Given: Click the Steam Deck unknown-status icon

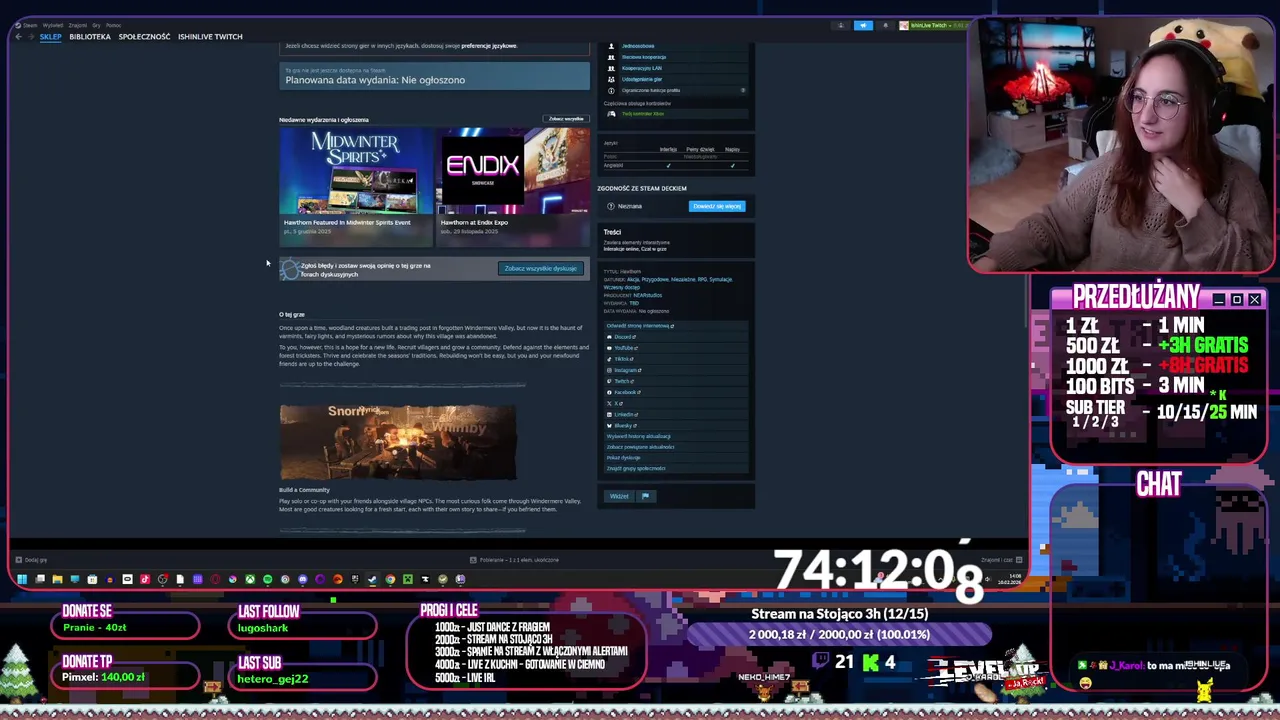Looking at the screenshot, I should pyautogui.click(x=610, y=206).
